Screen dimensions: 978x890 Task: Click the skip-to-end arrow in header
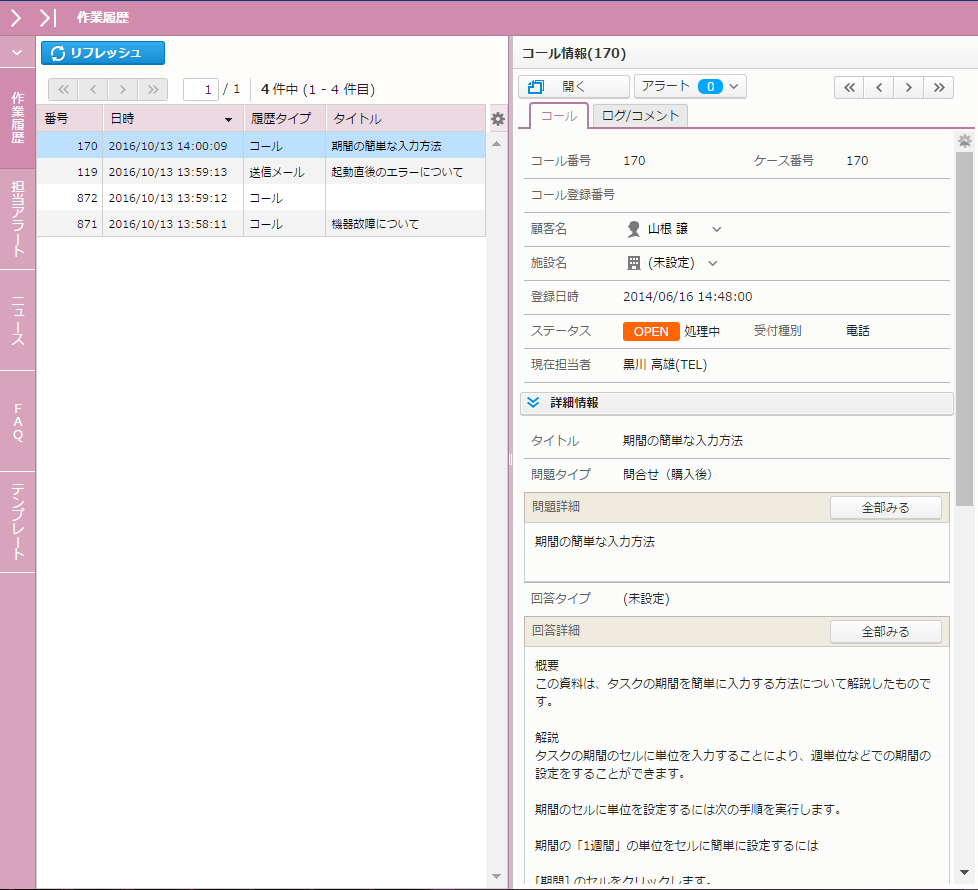pyautogui.click(x=47, y=17)
